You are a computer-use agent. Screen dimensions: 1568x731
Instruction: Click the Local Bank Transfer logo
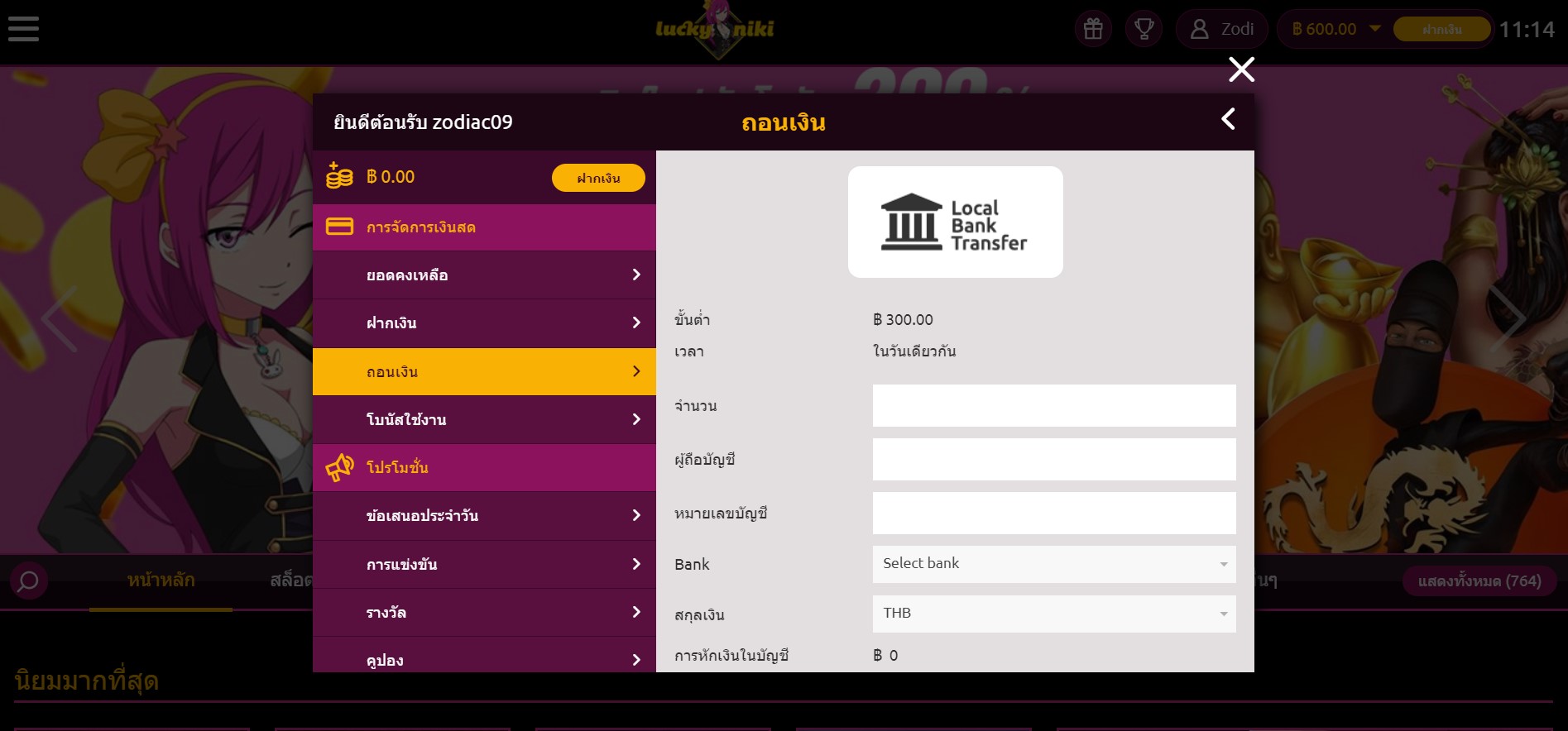(x=955, y=222)
